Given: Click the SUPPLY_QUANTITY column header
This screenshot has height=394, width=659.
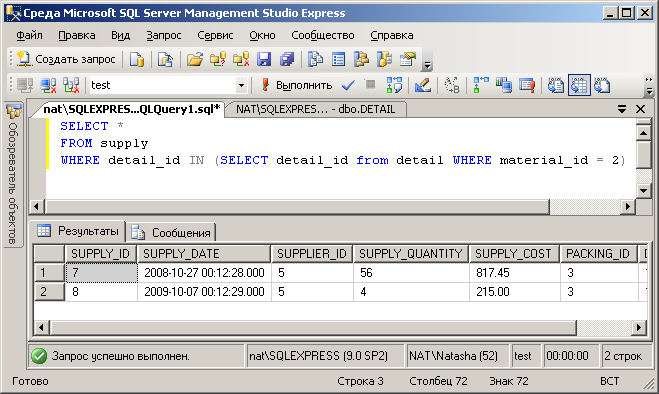Looking at the screenshot, I should point(411,254).
